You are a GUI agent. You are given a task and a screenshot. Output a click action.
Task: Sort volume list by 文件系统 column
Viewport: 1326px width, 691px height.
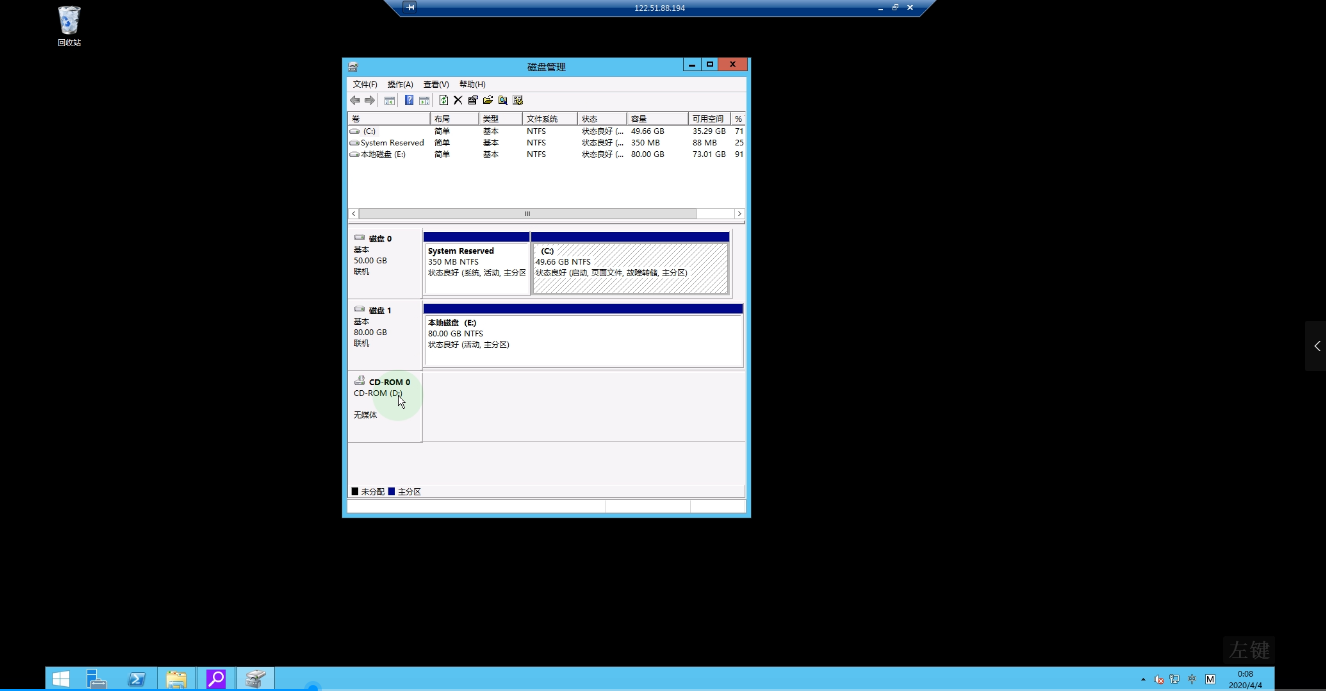pos(548,119)
